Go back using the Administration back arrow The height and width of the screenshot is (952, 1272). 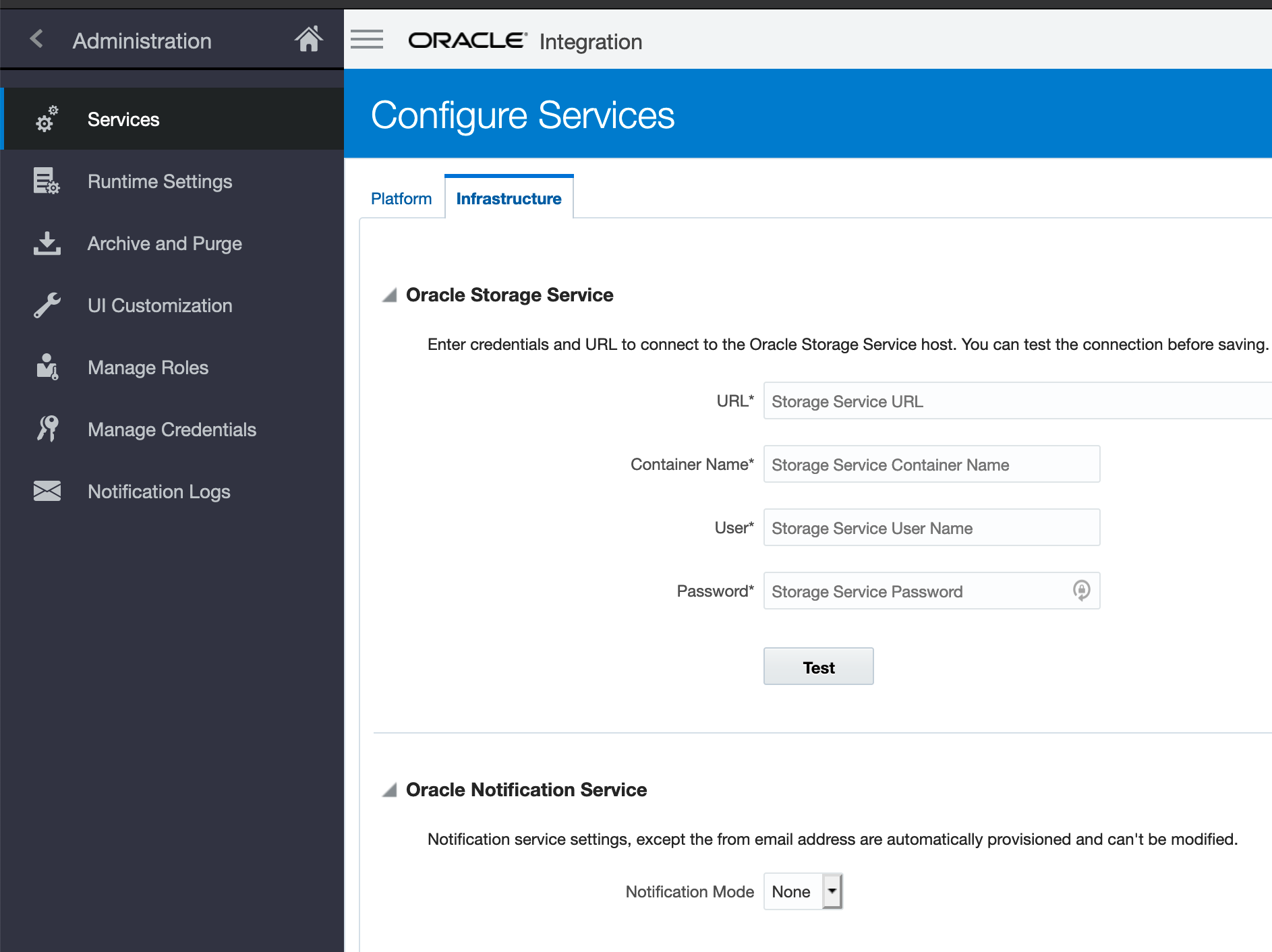pos(36,39)
